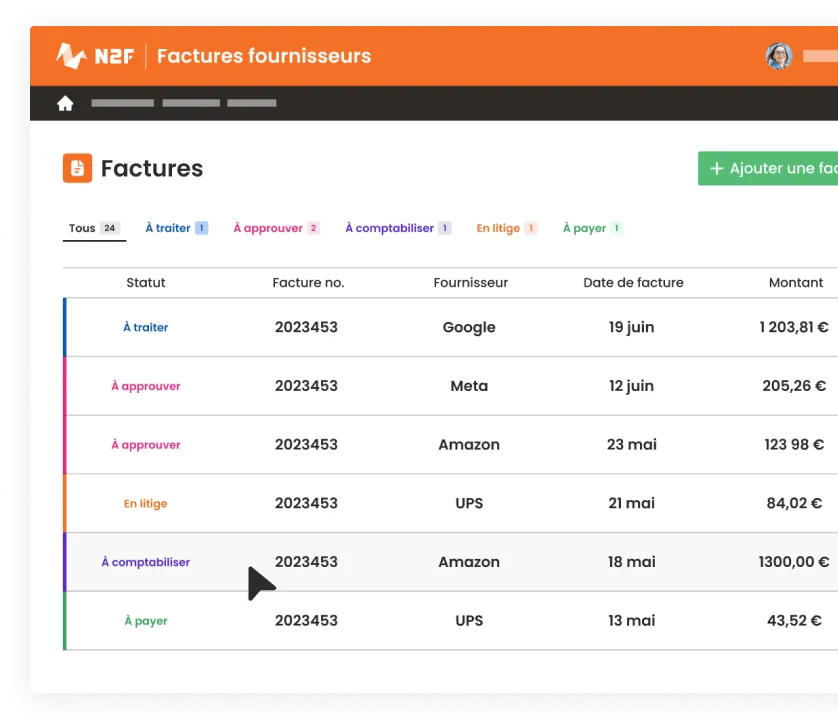Viewport: 838px width, 727px height.
Task: Click the badge showing 2 on À approuver
Action: [313, 228]
